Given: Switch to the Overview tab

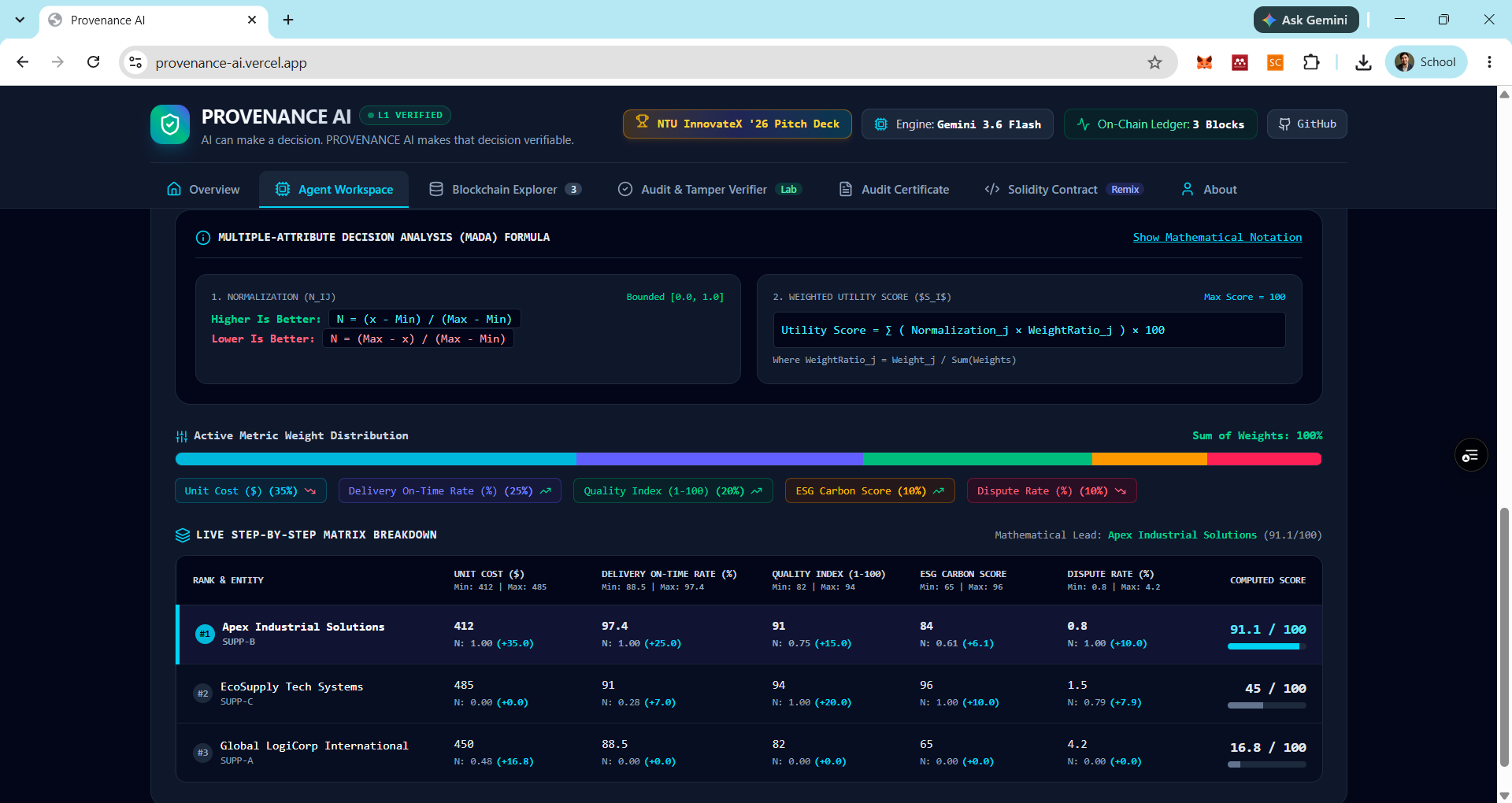Looking at the screenshot, I should (x=203, y=190).
